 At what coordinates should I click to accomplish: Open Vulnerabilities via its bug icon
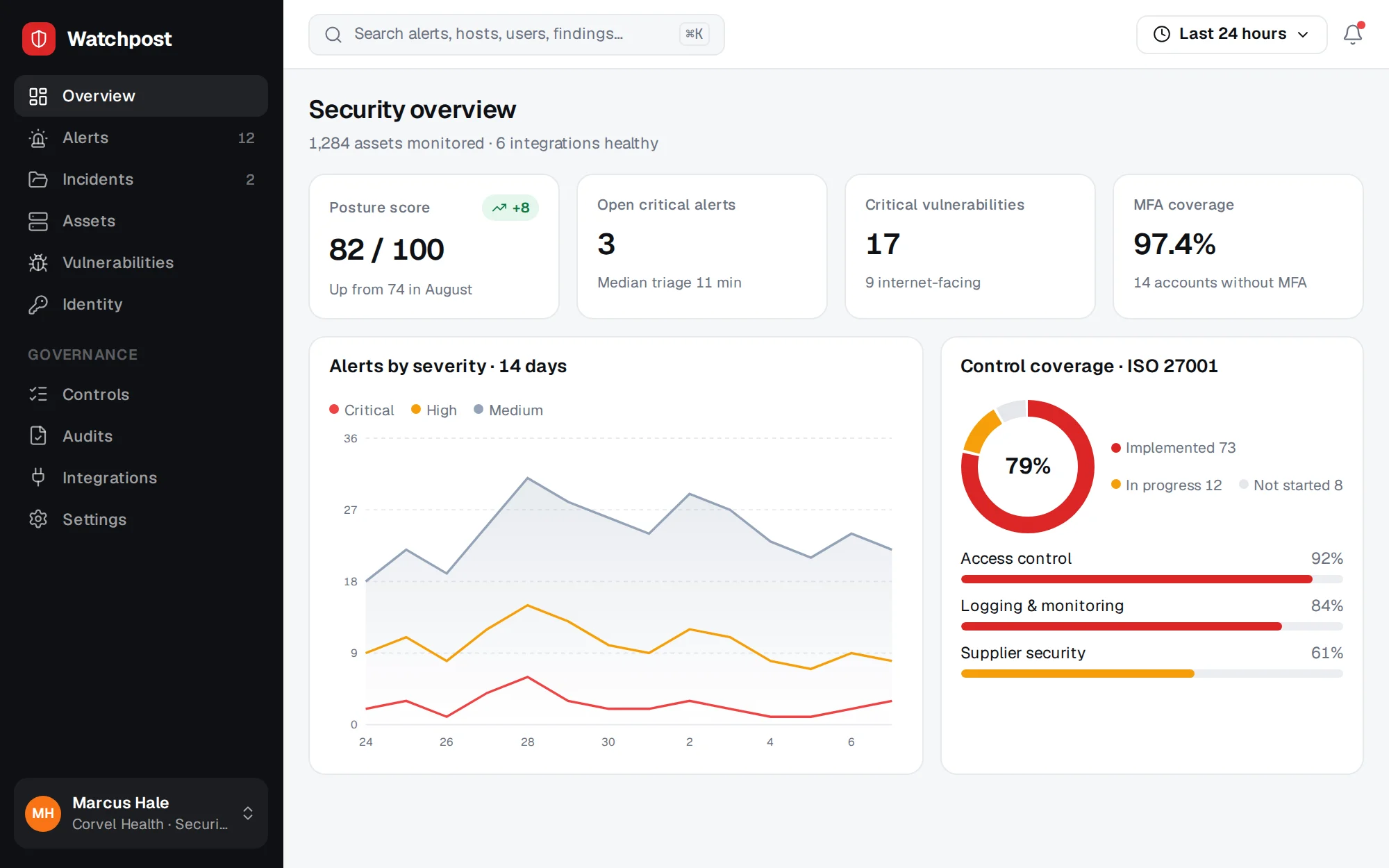coord(38,262)
